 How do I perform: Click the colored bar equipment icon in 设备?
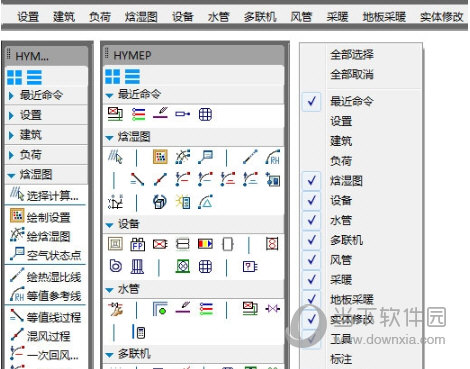point(205,244)
